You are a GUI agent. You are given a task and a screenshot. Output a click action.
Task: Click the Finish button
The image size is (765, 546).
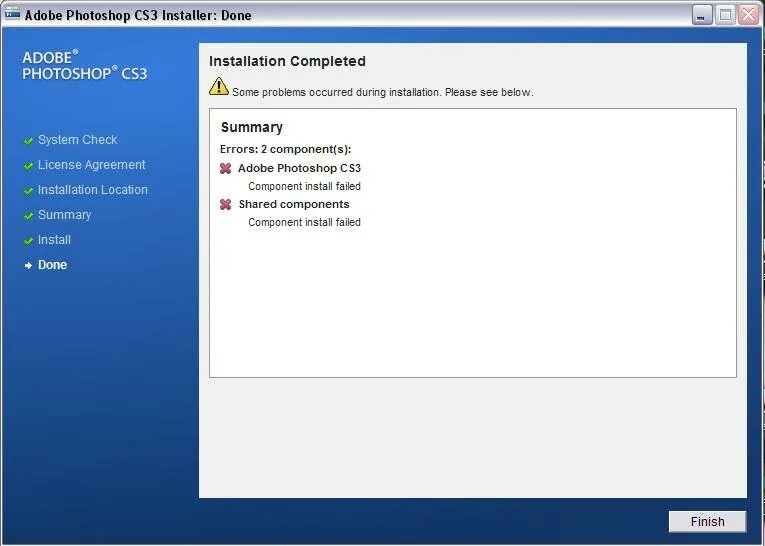coord(707,522)
